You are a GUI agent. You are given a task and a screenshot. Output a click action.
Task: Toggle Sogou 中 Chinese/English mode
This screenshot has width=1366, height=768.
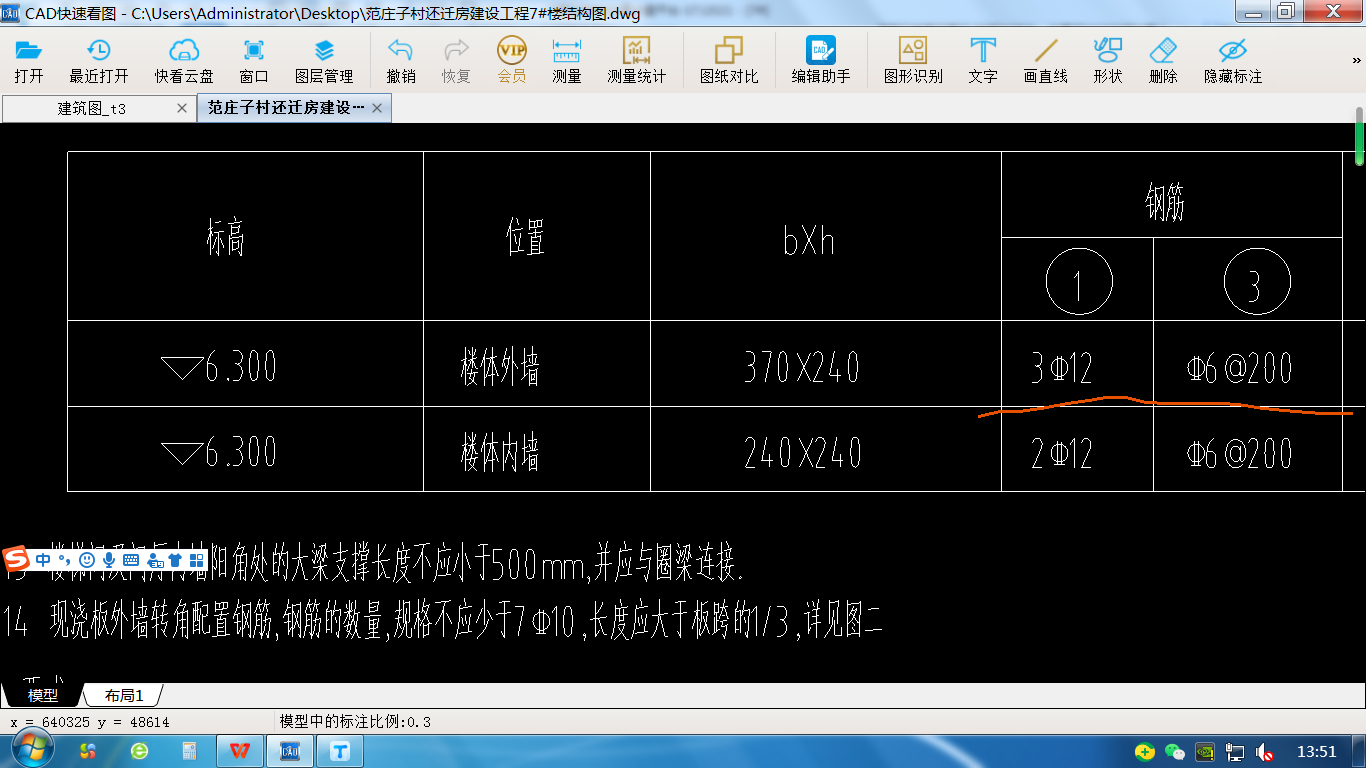coord(43,559)
